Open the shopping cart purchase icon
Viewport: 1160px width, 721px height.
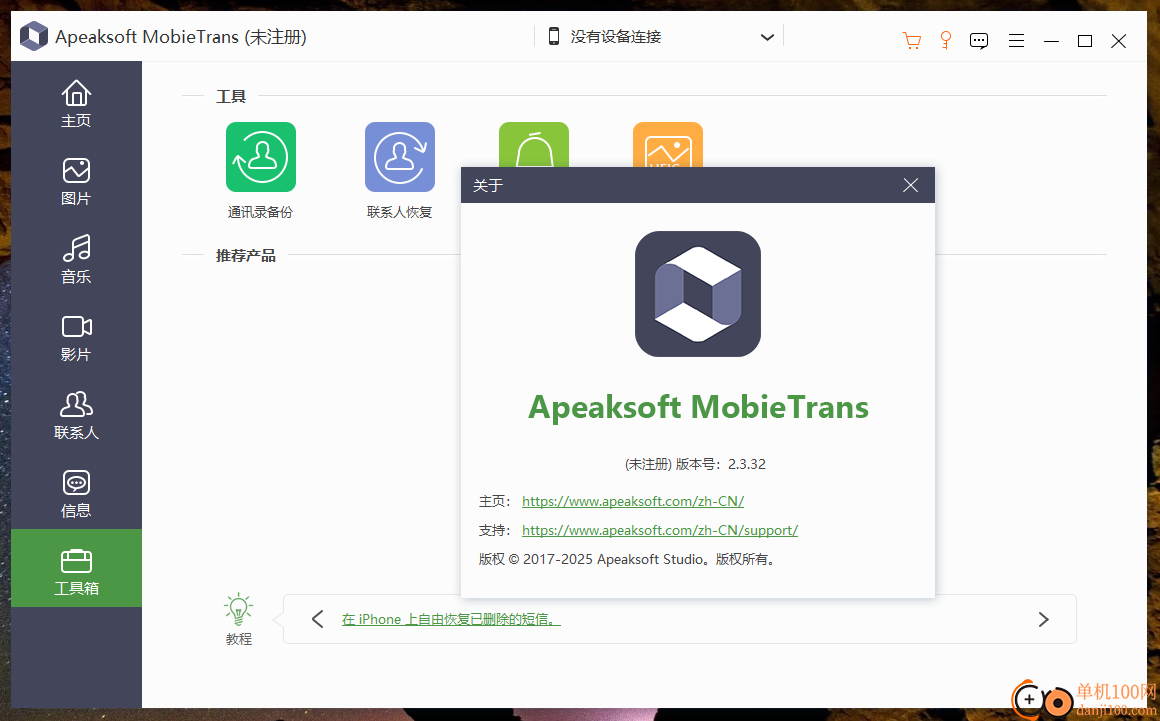point(911,40)
